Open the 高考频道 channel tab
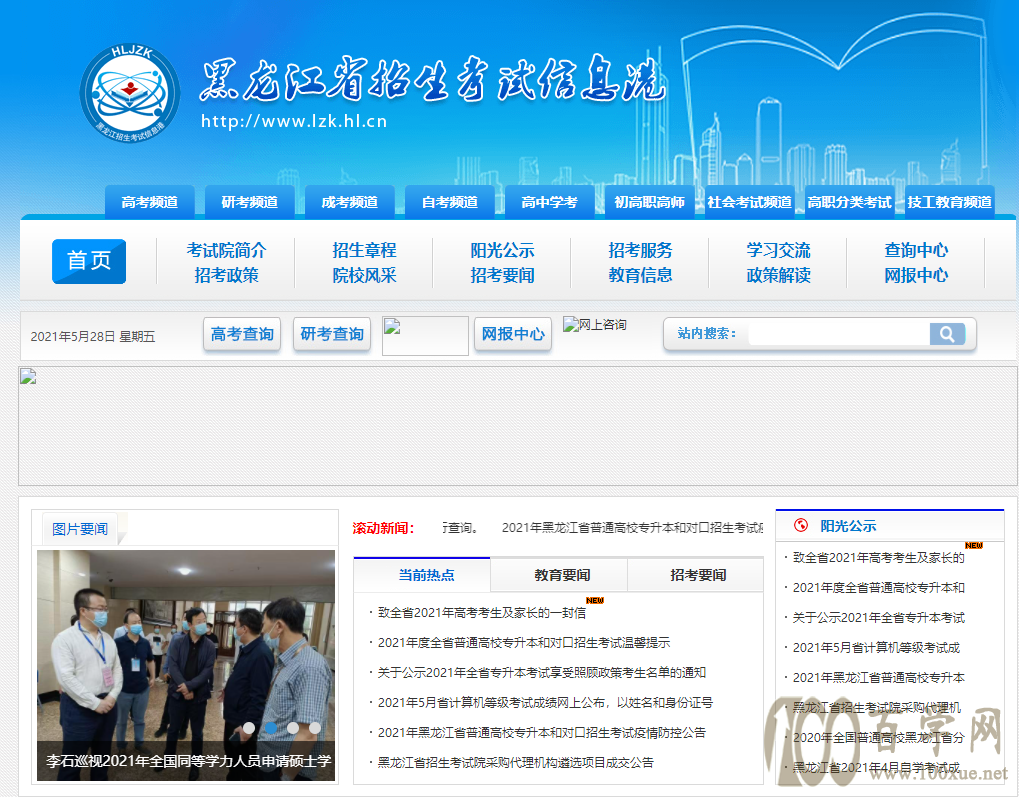This screenshot has height=797, width=1019. [x=149, y=202]
